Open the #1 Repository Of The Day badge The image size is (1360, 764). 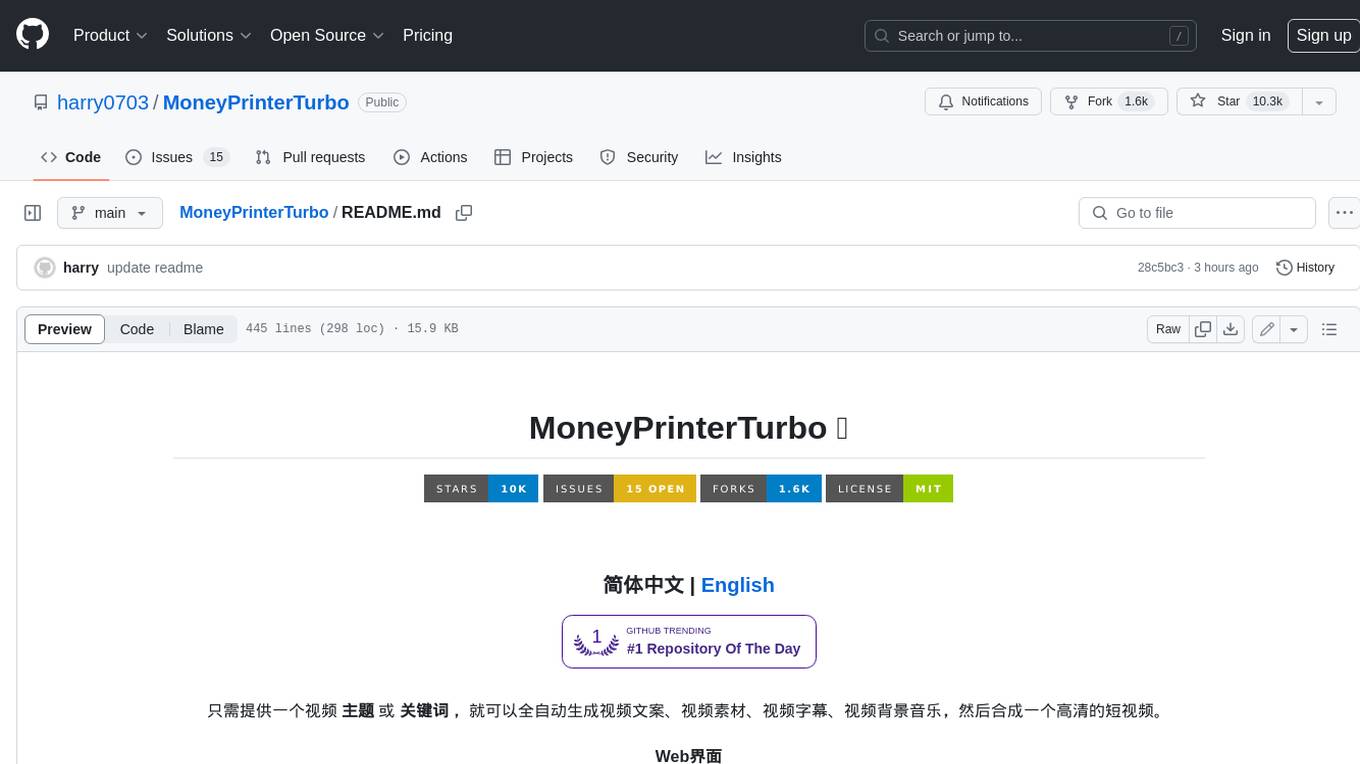[x=689, y=641]
